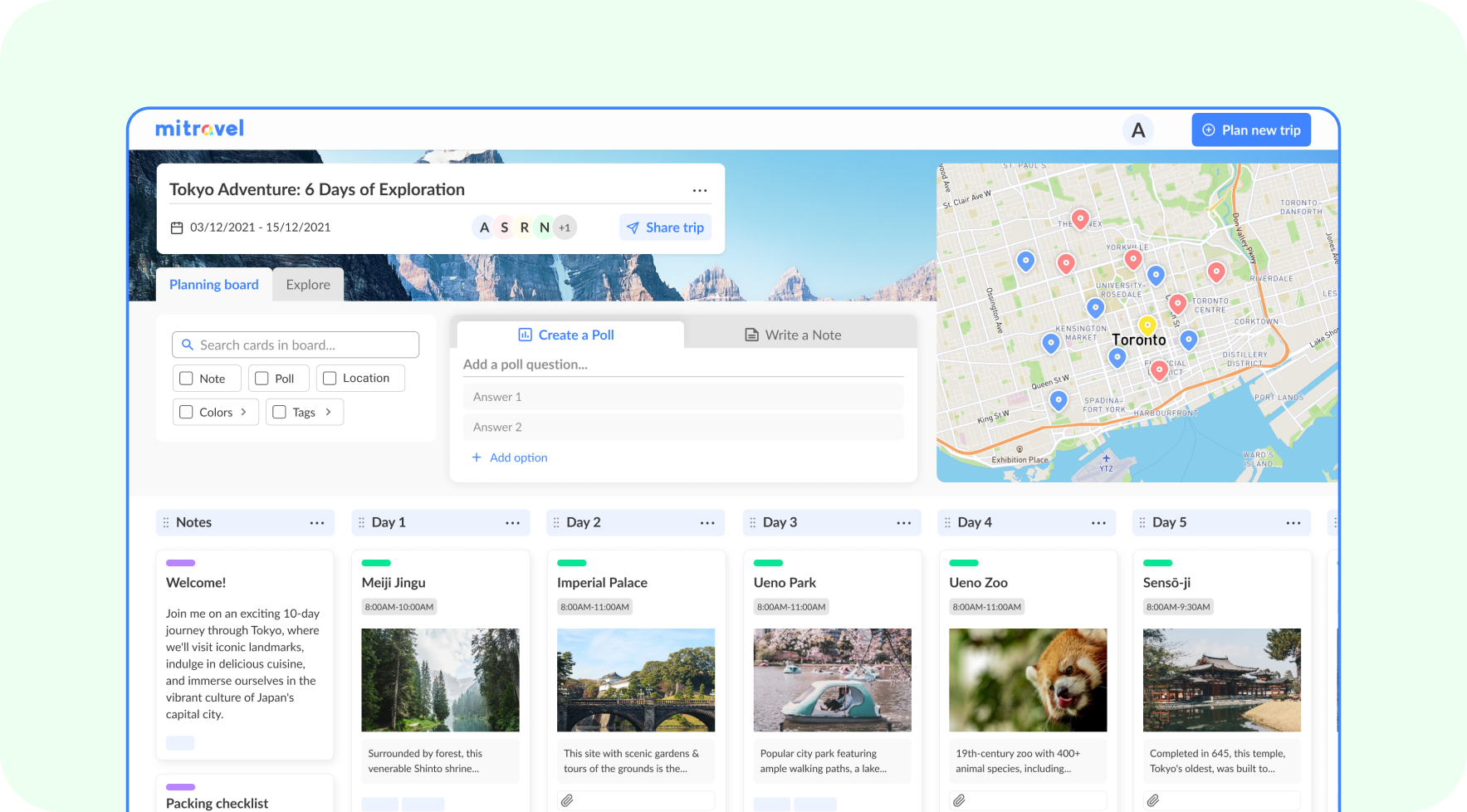
Task: Open the Day 5 column options menu
Action: [x=1293, y=523]
